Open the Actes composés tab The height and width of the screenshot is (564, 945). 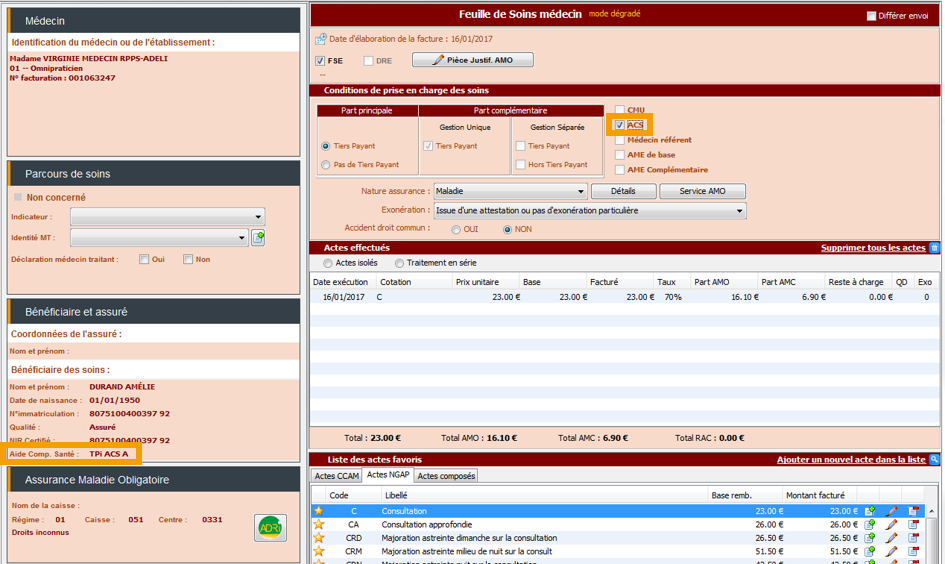446,476
